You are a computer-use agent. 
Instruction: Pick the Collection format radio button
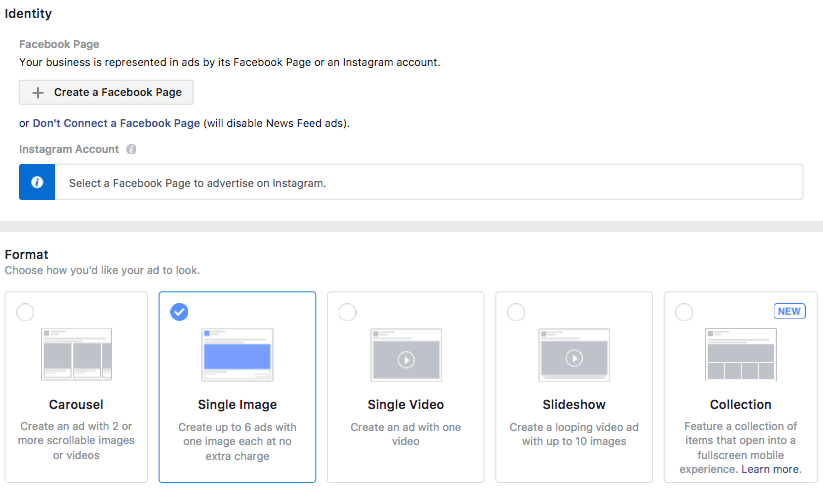(x=683, y=312)
